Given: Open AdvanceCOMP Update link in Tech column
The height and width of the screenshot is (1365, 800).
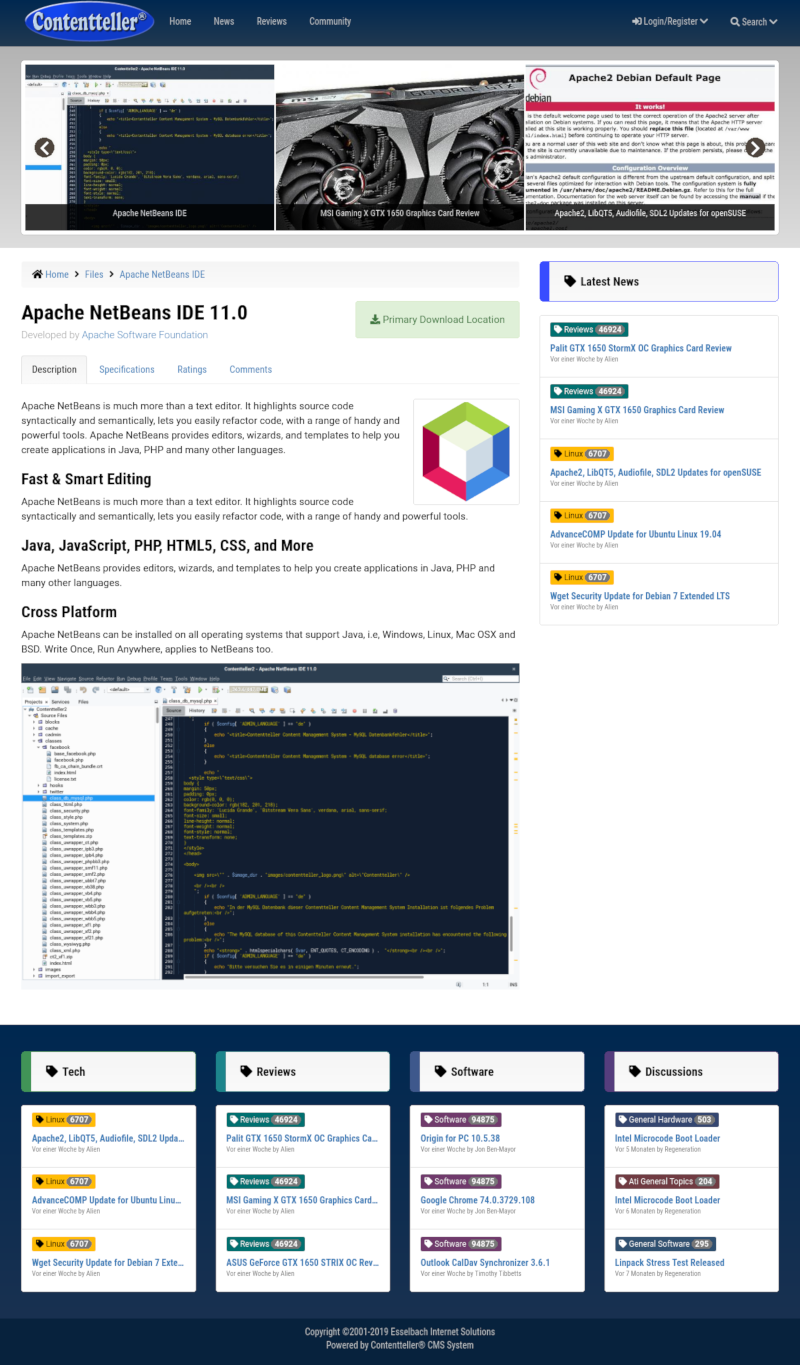Looking at the screenshot, I should tap(107, 1200).
